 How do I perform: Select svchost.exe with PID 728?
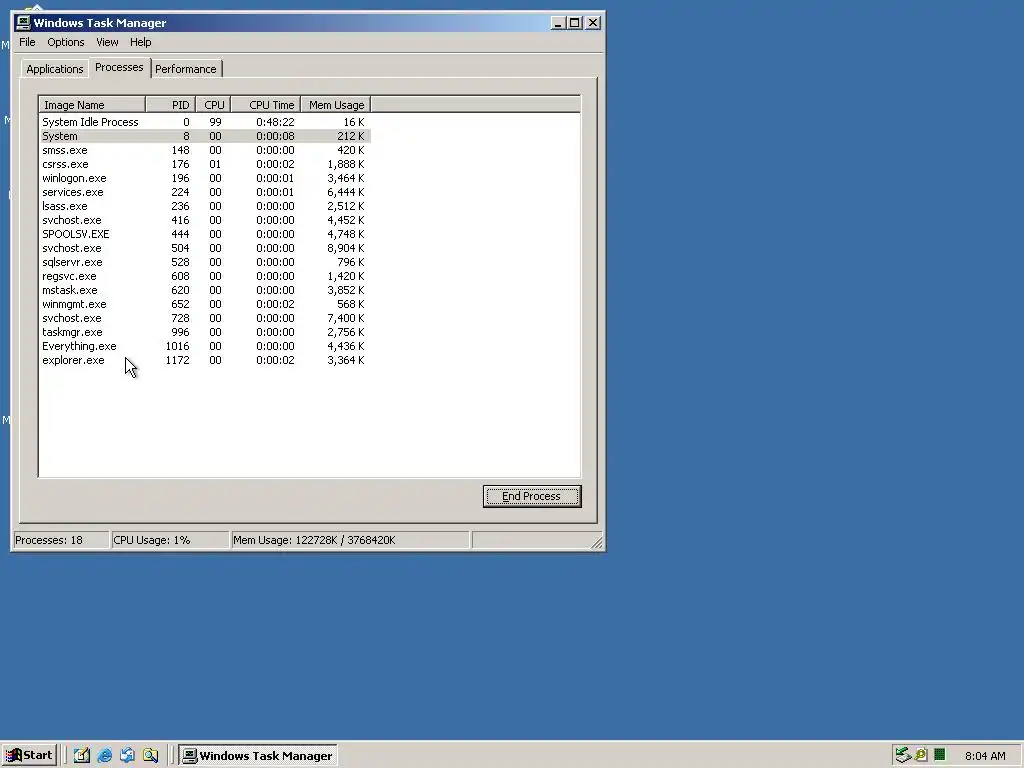coord(205,318)
